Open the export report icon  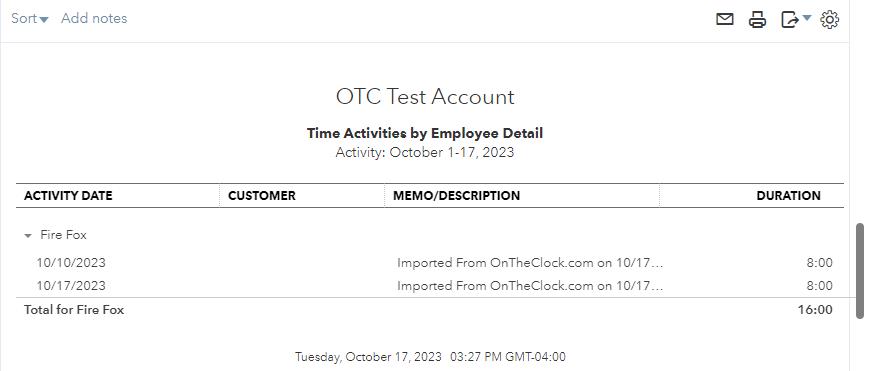click(790, 19)
